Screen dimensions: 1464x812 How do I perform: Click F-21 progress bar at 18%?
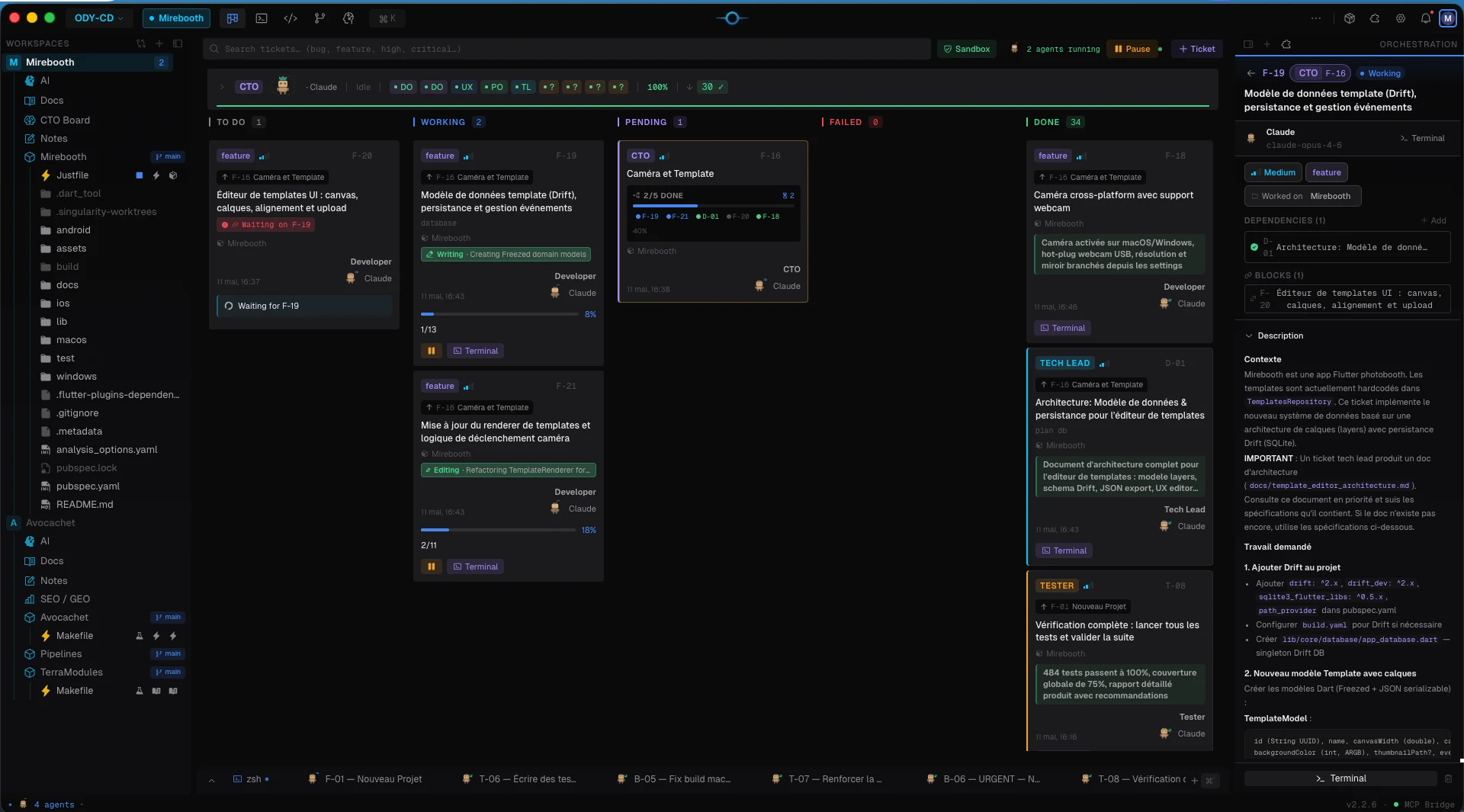point(499,530)
